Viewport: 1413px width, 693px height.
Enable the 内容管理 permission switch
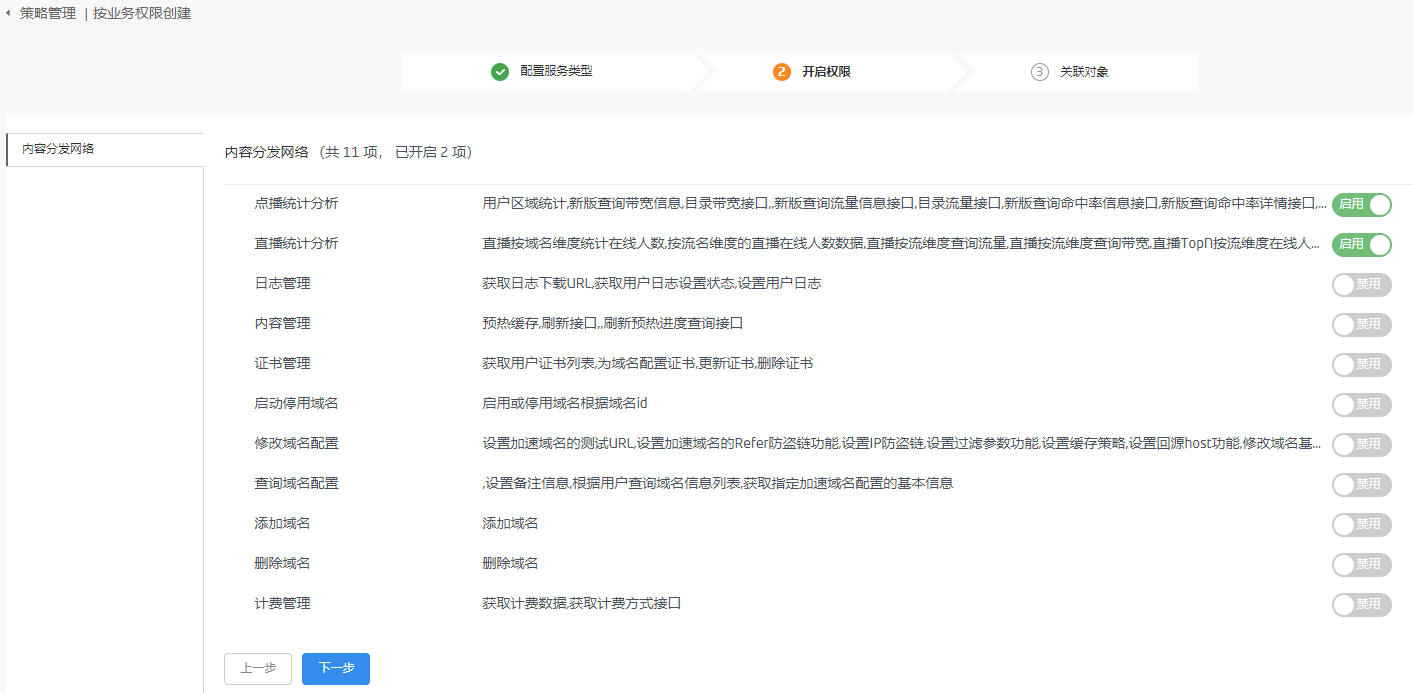pos(1361,325)
